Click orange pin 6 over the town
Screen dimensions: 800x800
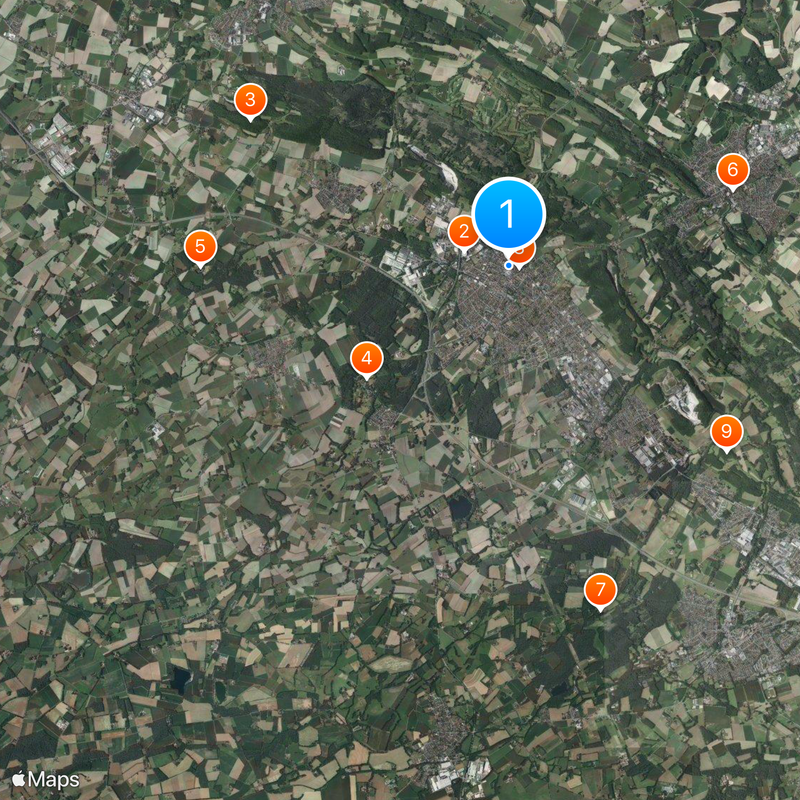click(x=733, y=170)
